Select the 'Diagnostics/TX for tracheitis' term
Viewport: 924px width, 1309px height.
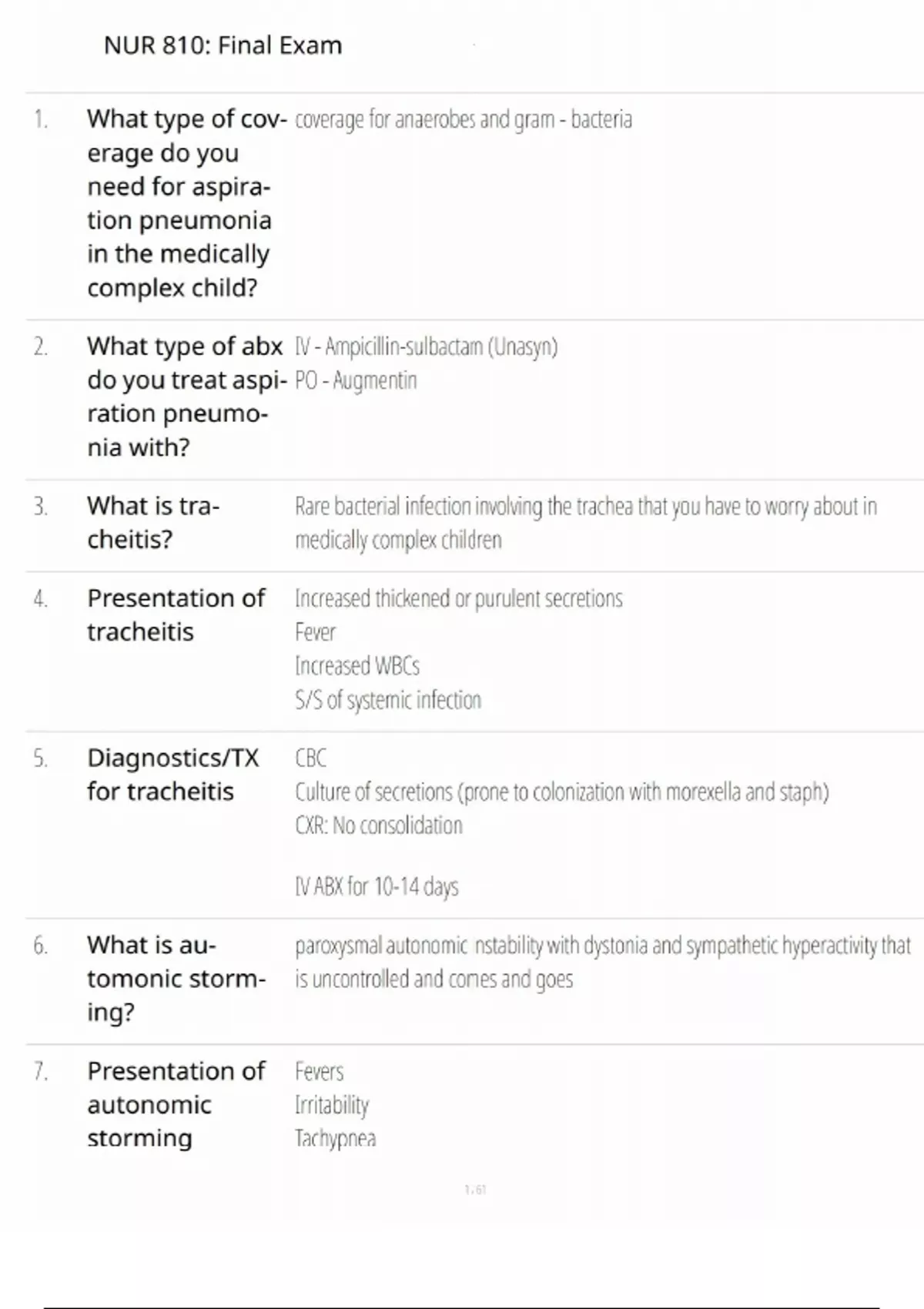tap(173, 775)
